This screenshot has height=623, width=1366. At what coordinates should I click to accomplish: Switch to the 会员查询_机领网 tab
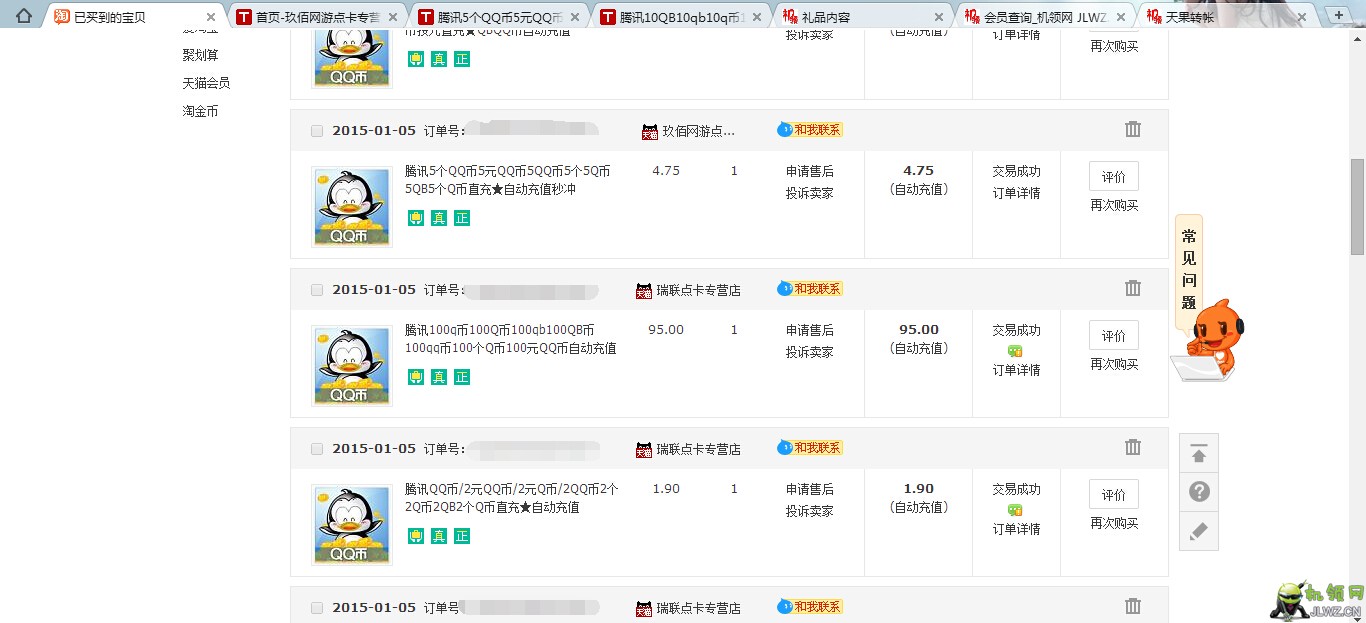1044,17
